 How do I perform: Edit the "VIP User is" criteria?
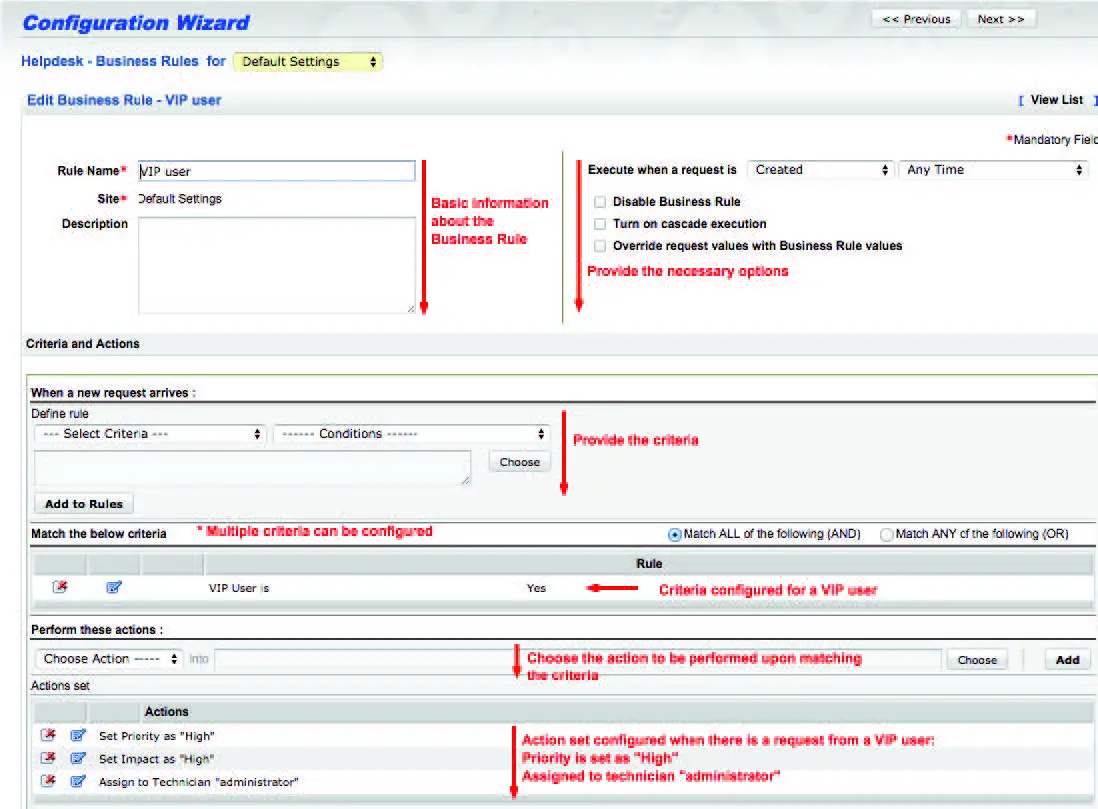click(x=113, y=588)
